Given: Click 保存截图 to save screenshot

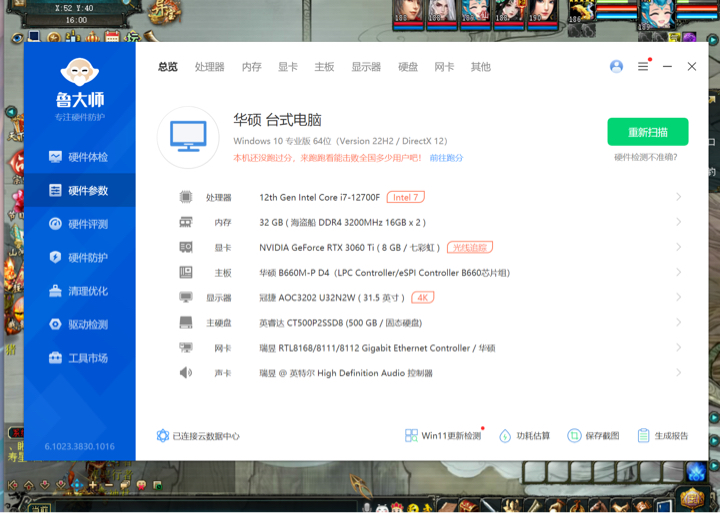Looking at the screenshot, I should point(593,435).
